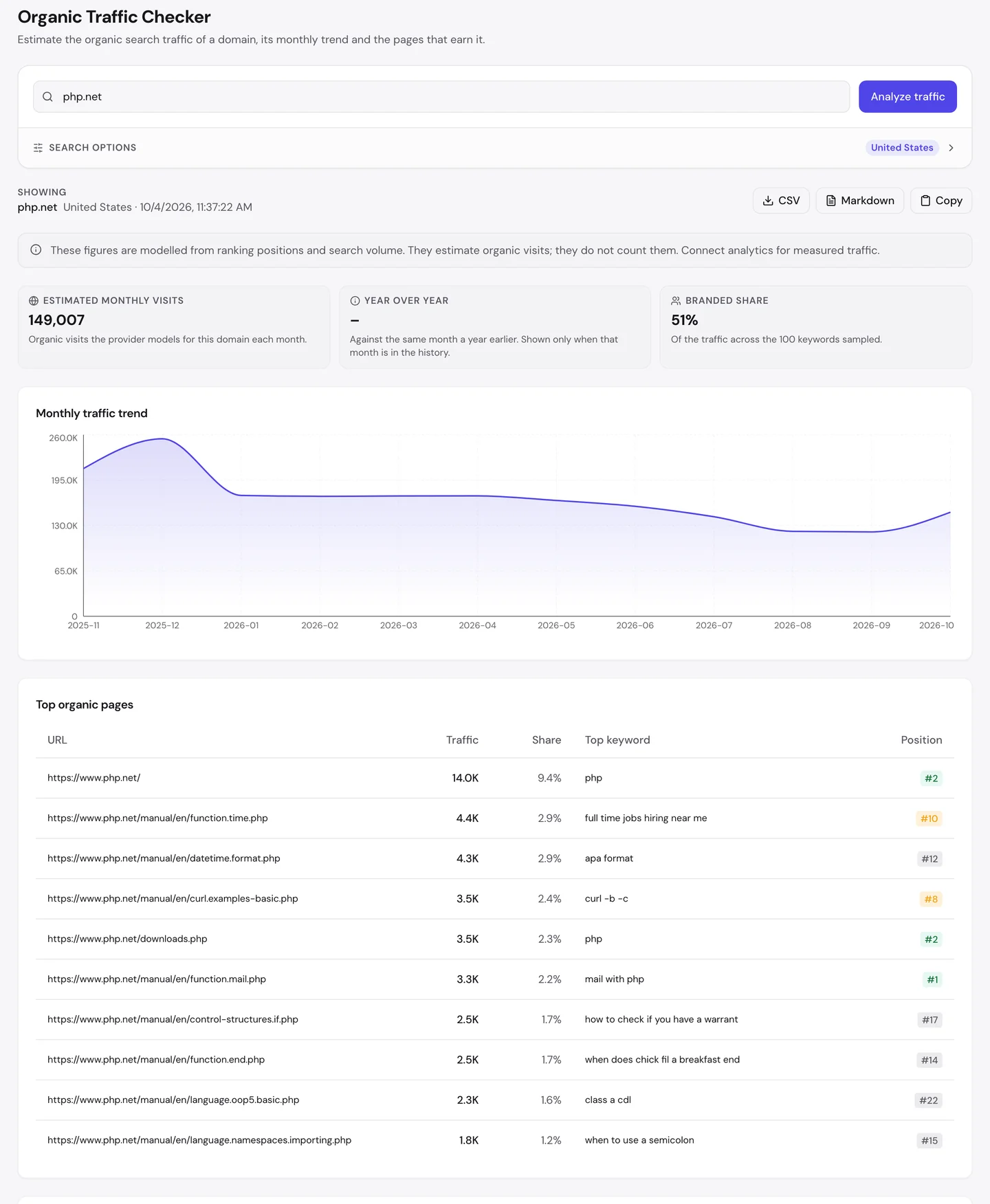Image resolution: width=990 pixels, height=1204 pixels.
Task: Click the search options sliders icon
Action: pyautogui.click(x=38, y=148)
